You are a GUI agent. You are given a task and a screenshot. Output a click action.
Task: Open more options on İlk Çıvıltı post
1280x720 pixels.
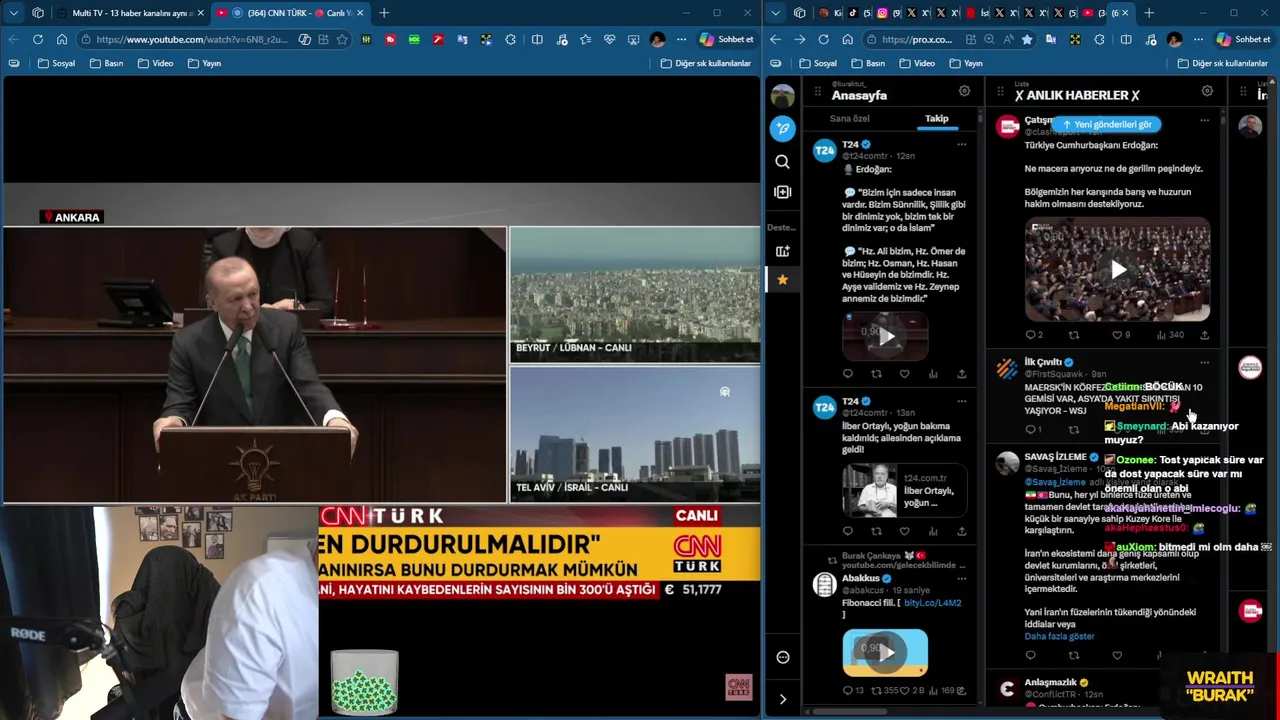(x=1204, y=362)
